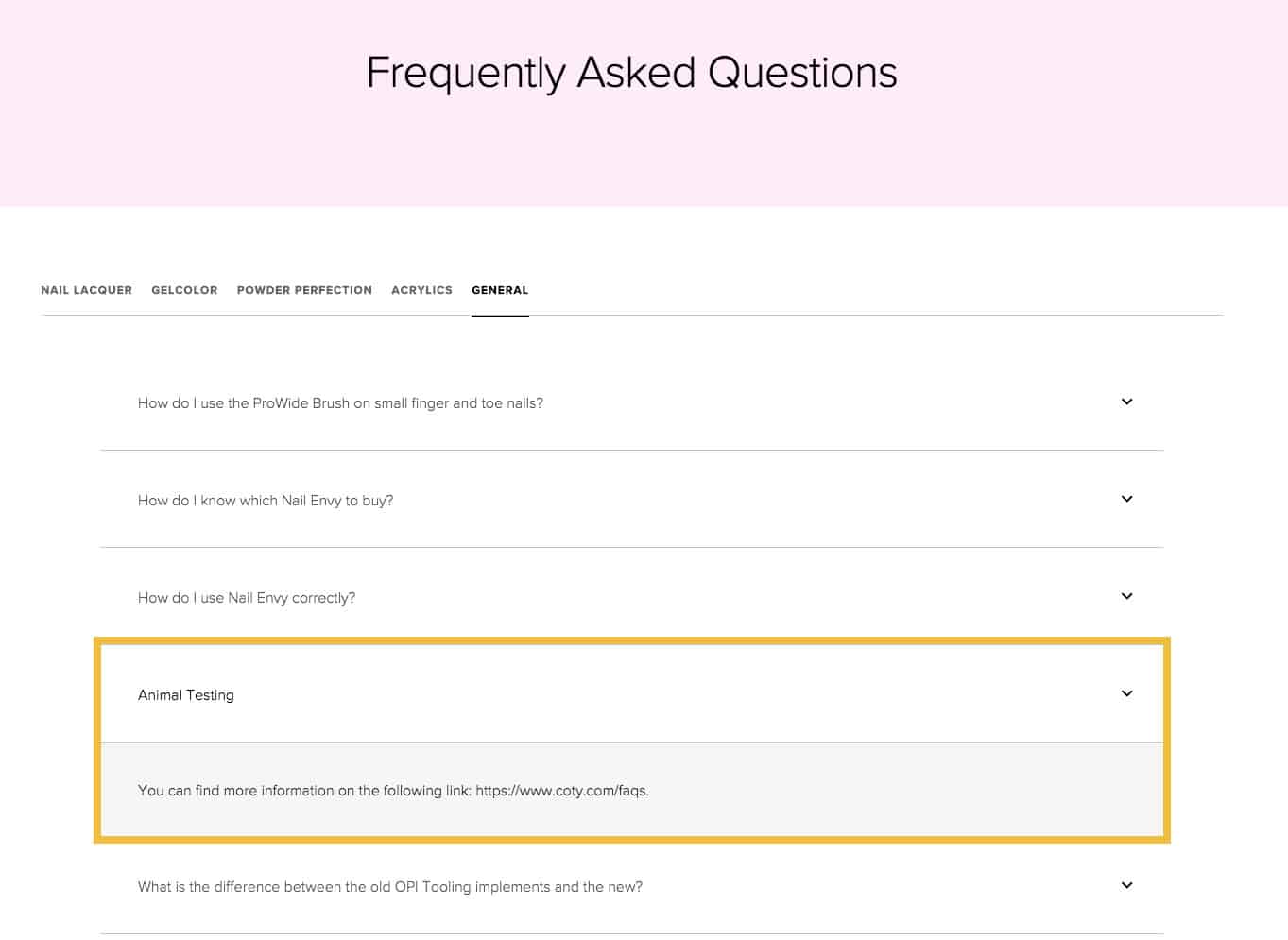The width and height of the screenshot is (1288, 940).
Task: Expand chevron for which Nail Envy to buy
Action: pyautogui.click(x=1126, y=499)
